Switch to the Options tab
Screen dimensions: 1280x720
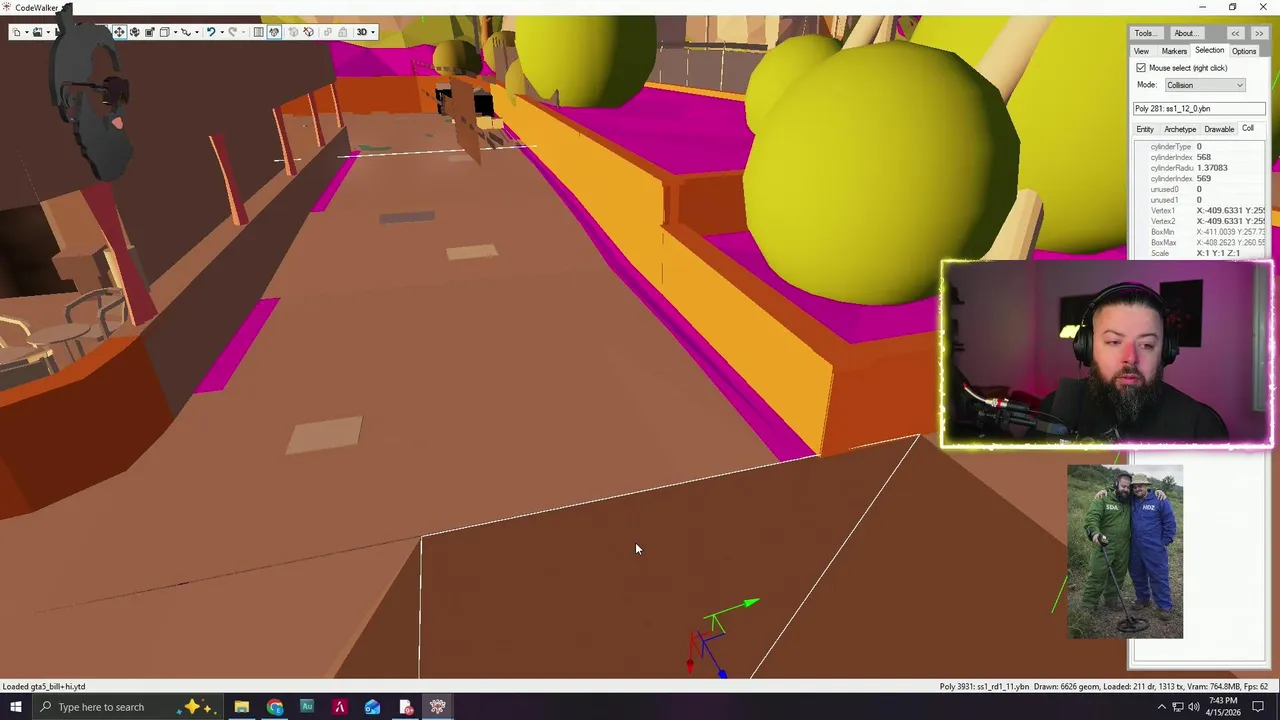pos(1244,51)
